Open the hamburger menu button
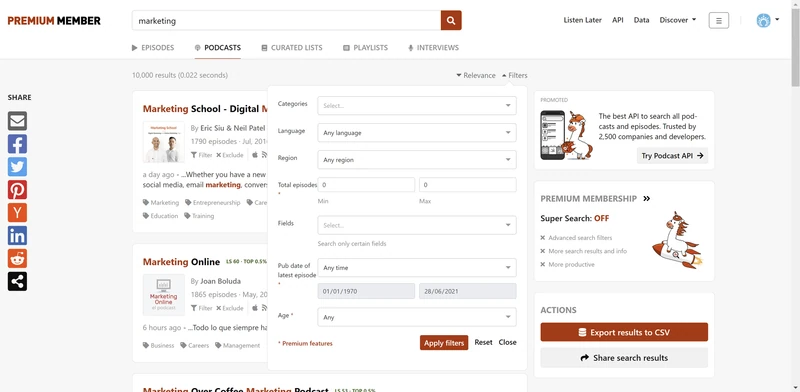 pyautogui.click(x=718, y=20)
